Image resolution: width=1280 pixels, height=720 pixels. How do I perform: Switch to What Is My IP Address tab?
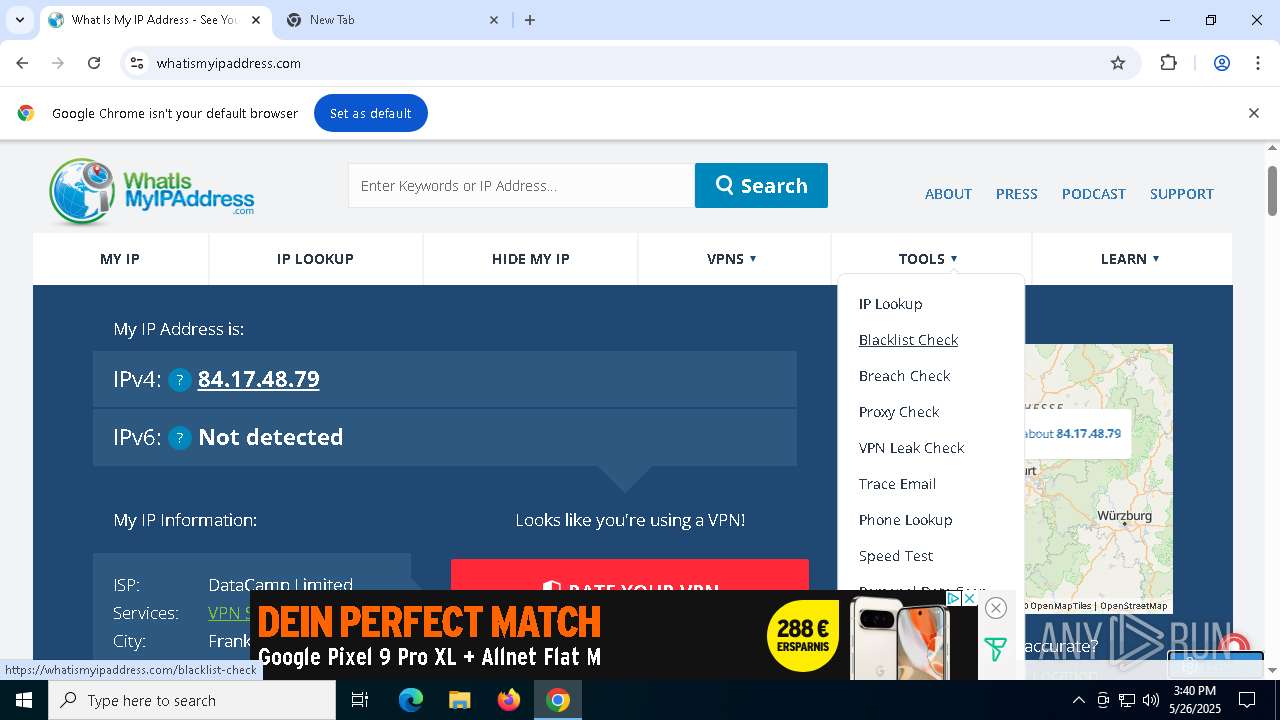155,20
